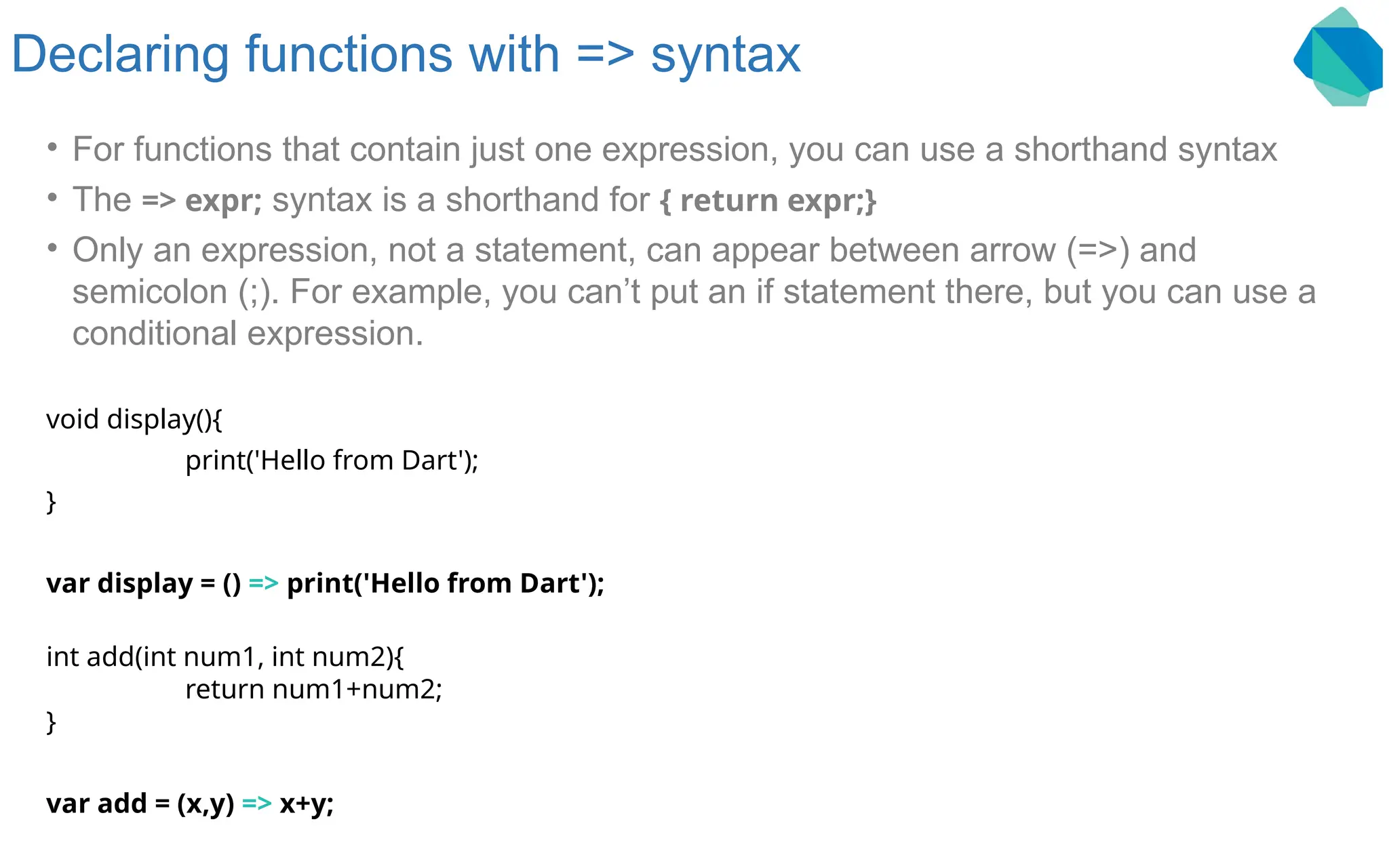Click the 'void display(){' code line
This screenshot has height=868, width=1389.
point(134,420)
